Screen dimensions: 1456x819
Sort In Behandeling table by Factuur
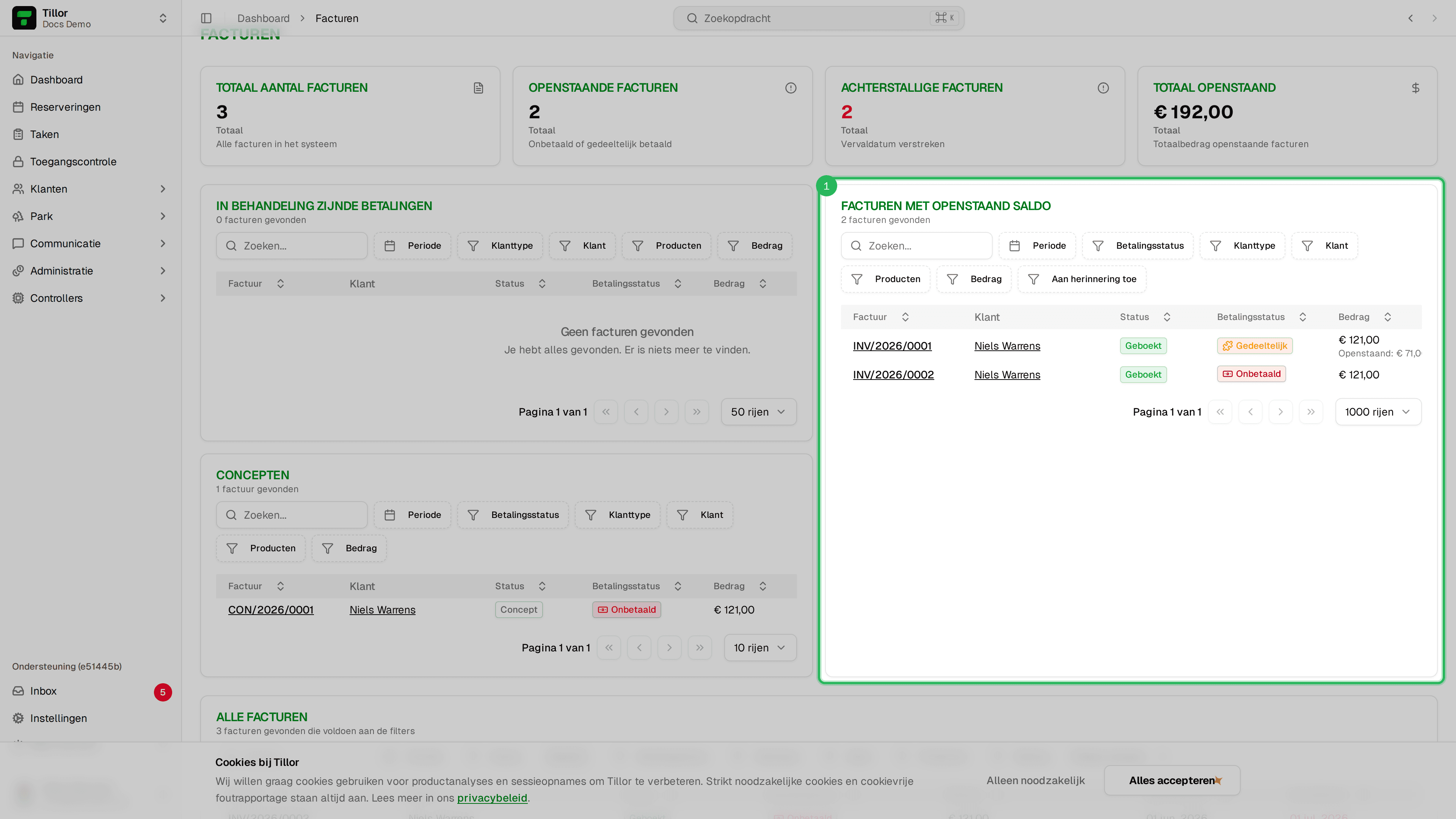pos(256,284)
